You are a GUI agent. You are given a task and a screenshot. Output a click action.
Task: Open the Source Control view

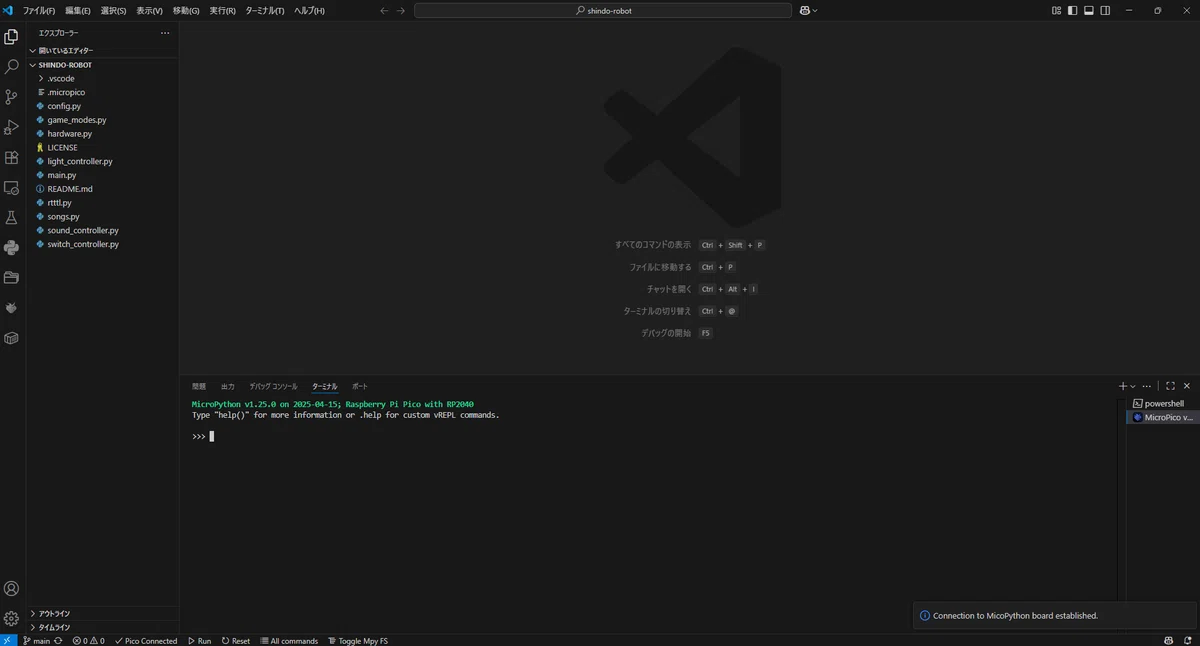pyautogui.click(x=11, y=97)
